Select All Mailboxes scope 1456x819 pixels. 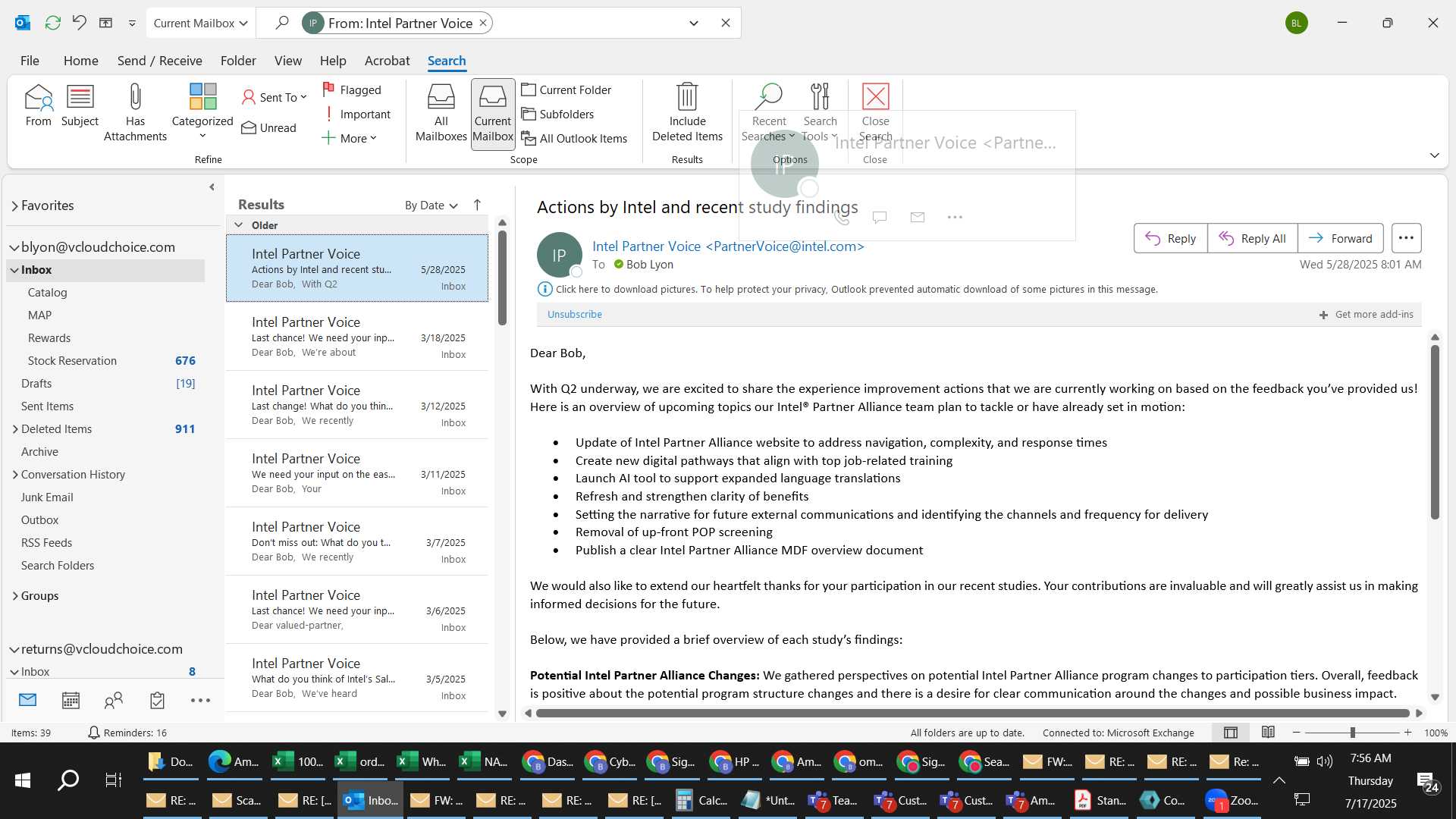tap(441, 112)
